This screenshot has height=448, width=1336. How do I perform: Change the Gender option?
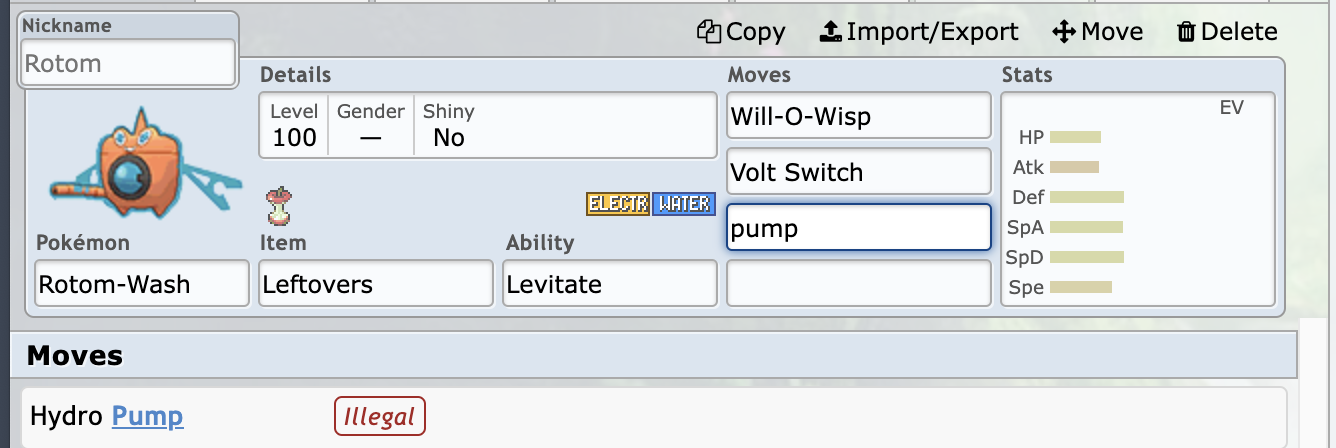[370, 125]
